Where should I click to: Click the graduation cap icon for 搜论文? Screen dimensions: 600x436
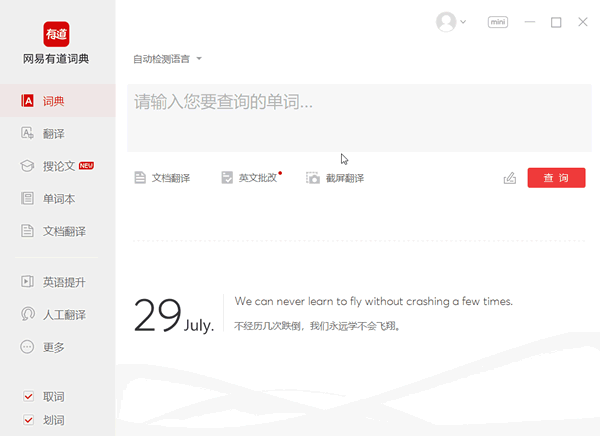[27, 166]
